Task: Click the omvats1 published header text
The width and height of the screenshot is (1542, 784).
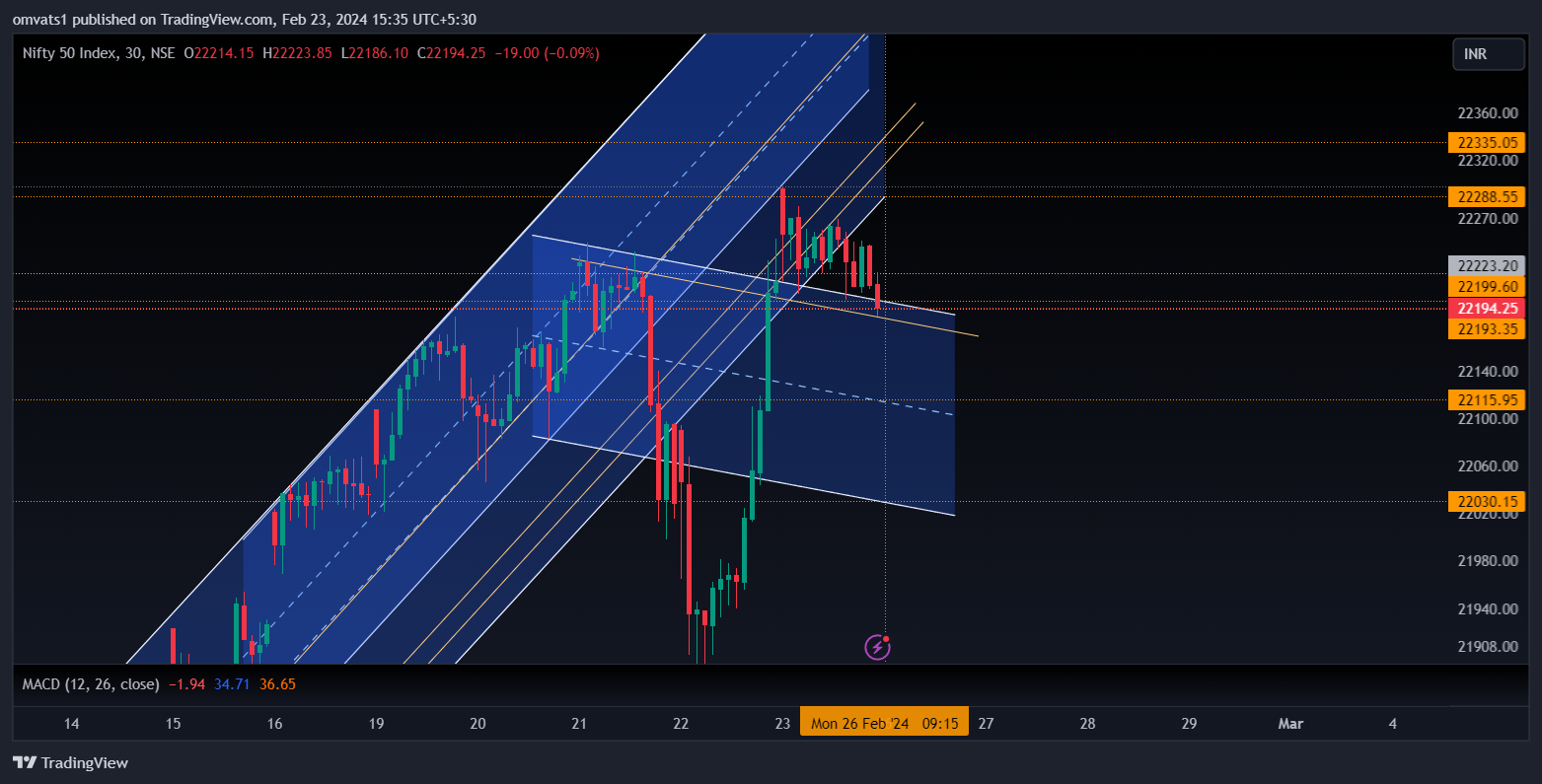Action: 245,19
